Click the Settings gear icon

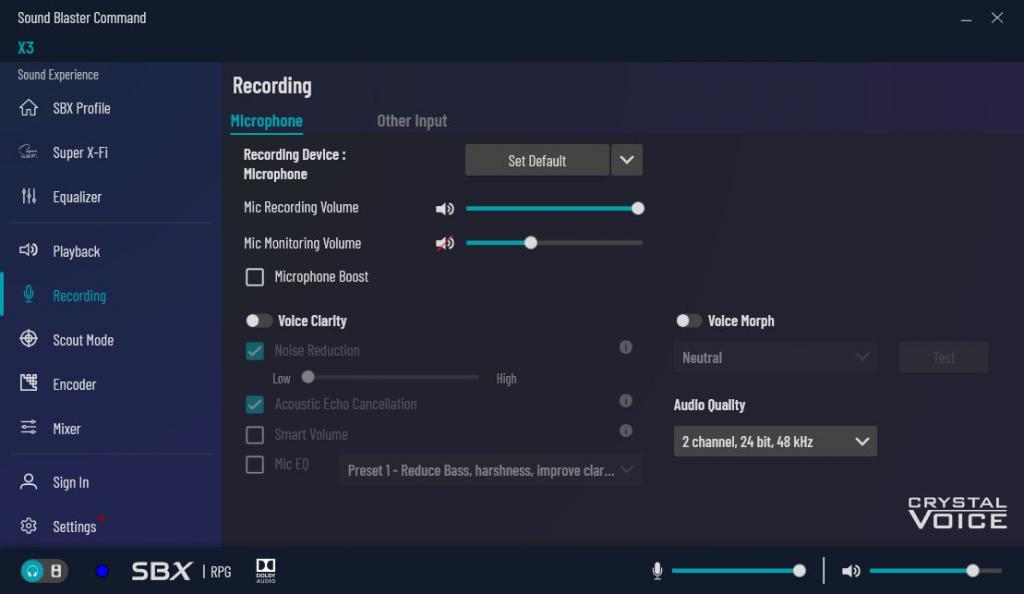click(x=29, y=526)
